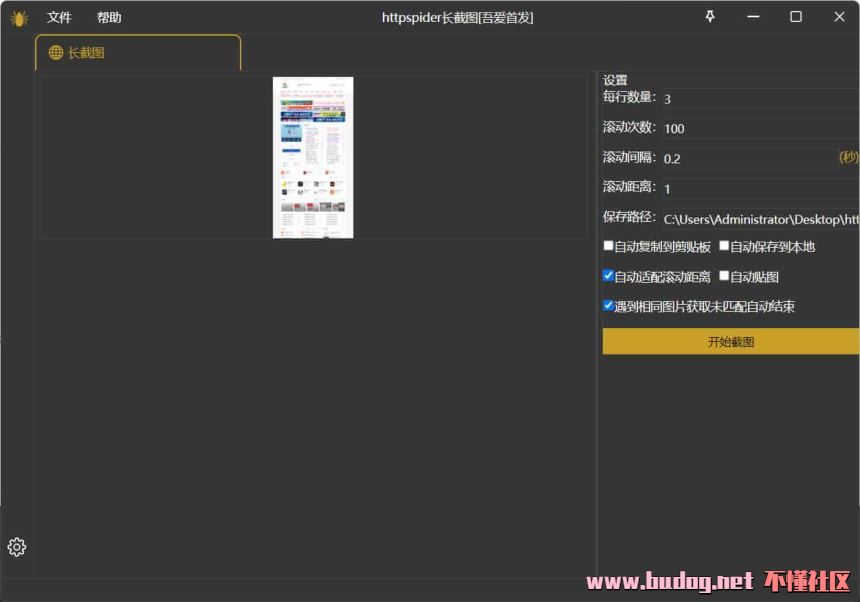The image size is (860, 602).
Task: Click the globe icon on the 长截图 tab
Action: 54,52
